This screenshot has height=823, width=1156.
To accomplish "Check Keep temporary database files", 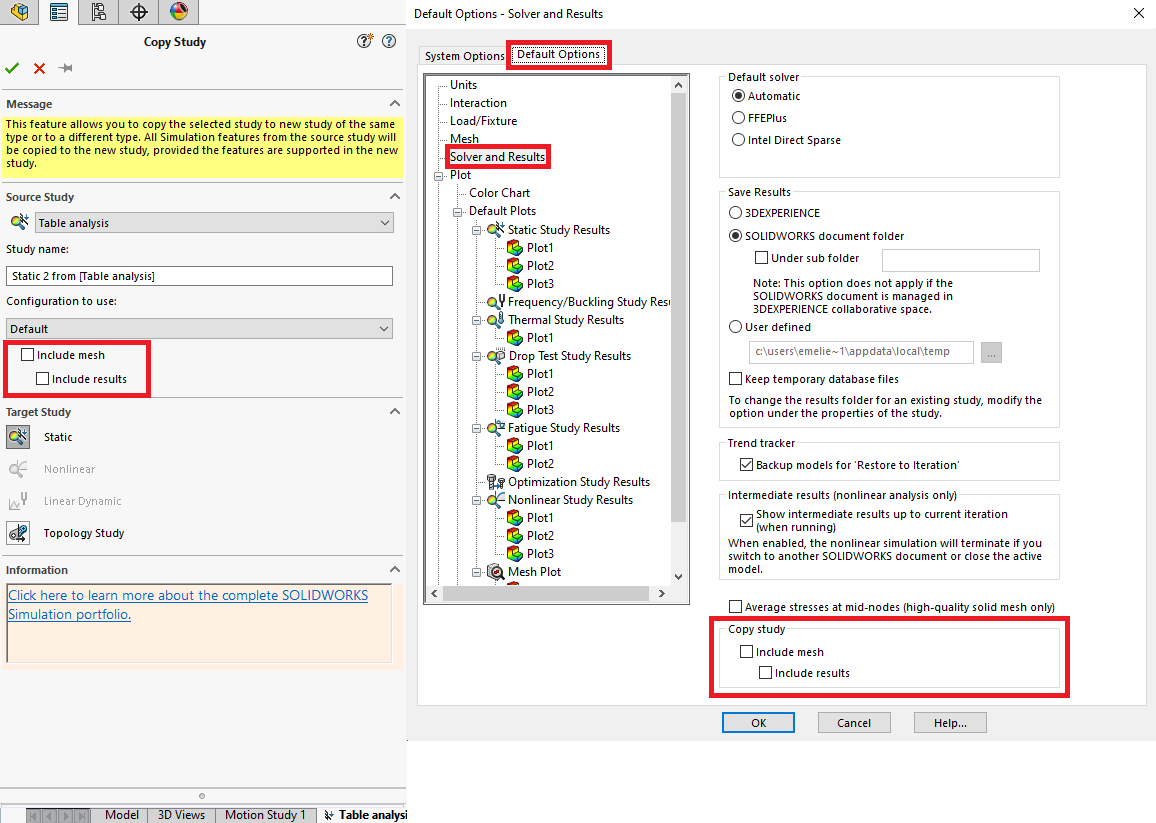I will click(736, 379).
